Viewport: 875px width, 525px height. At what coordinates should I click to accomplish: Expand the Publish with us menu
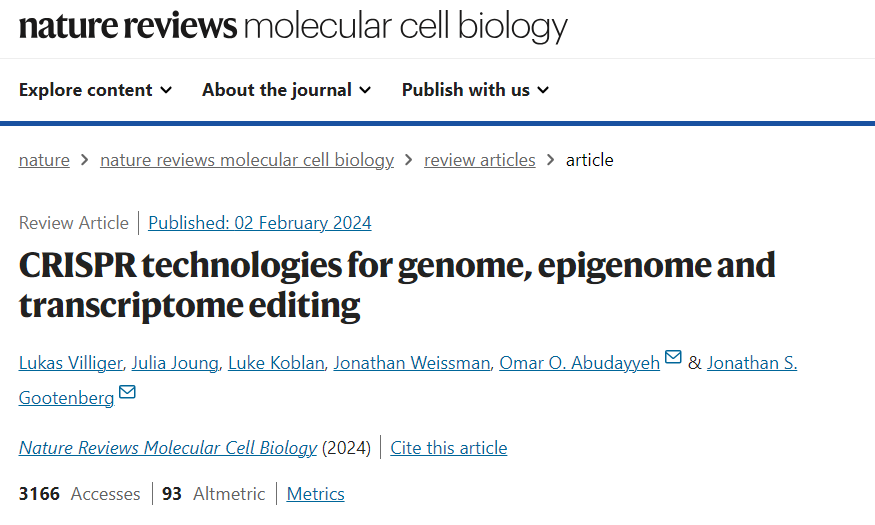[x=475, y=90]
